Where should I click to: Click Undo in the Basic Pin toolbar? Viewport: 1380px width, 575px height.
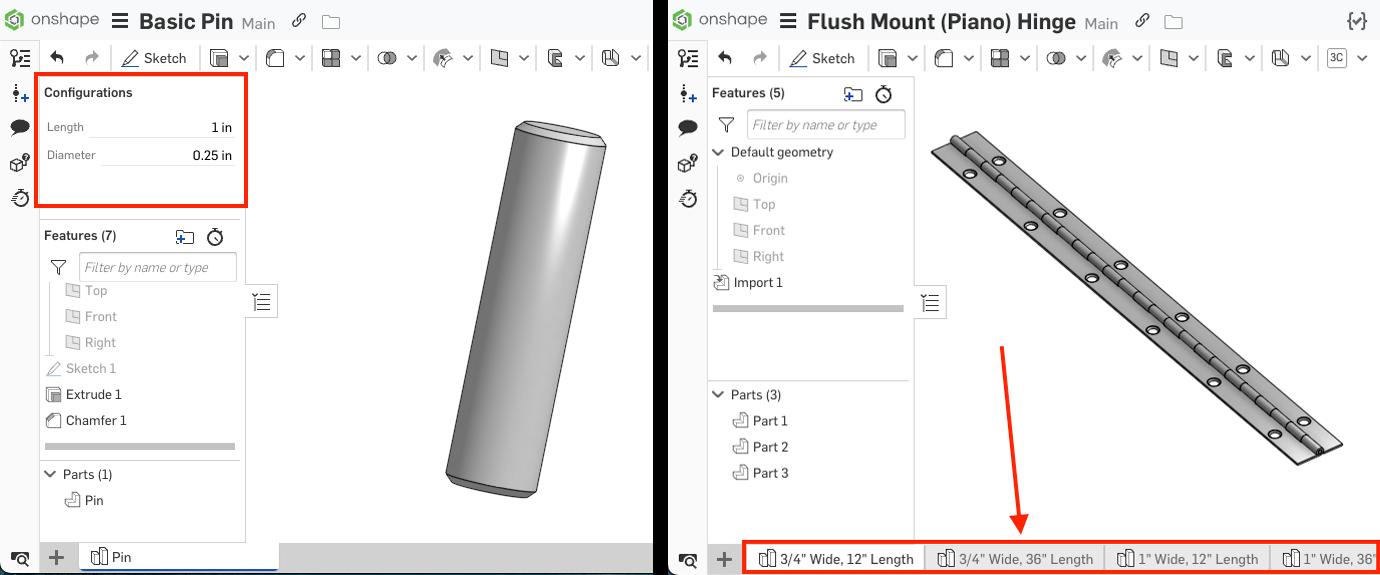coord(57,58)
